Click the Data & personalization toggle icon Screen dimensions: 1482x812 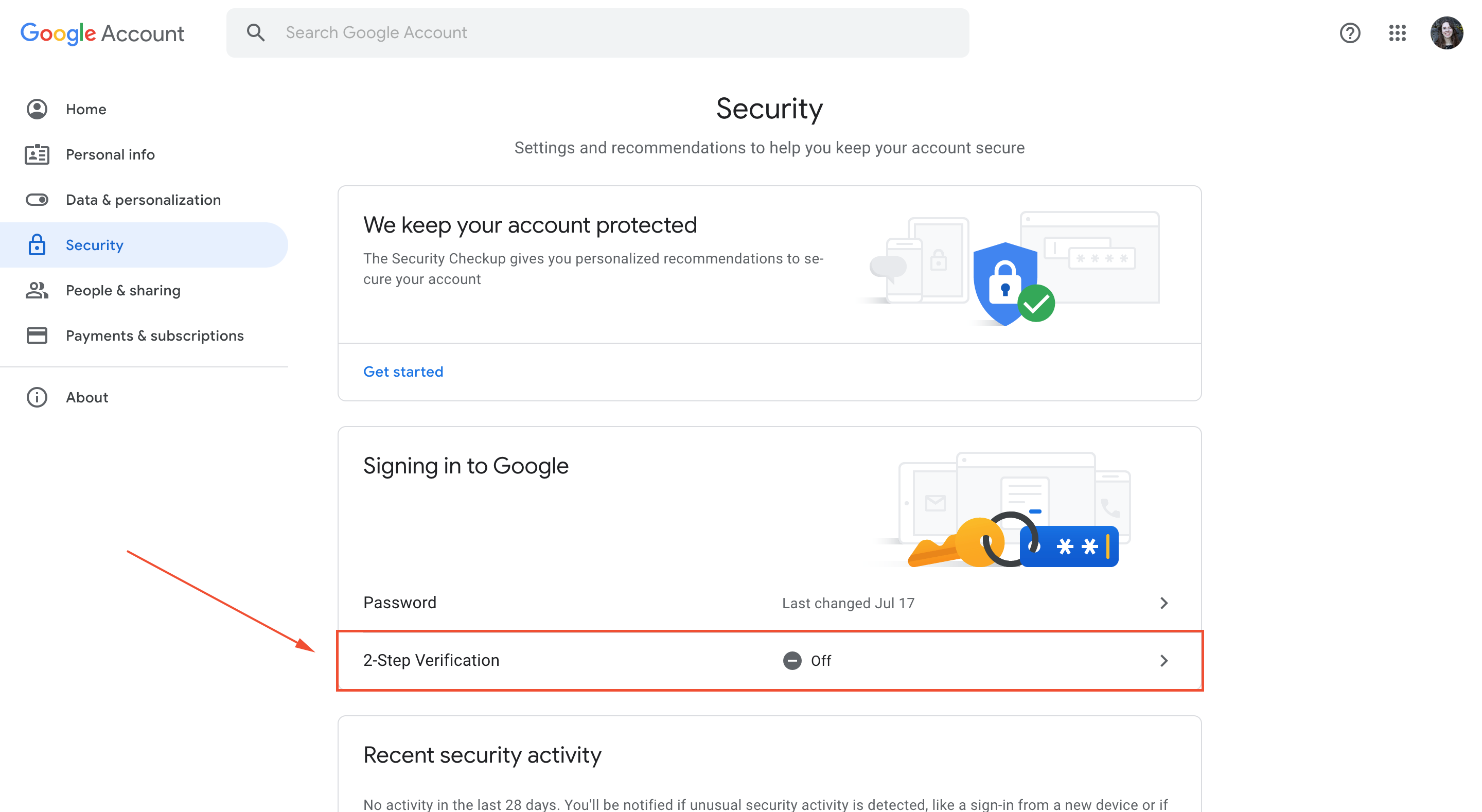tap(37, 200)
